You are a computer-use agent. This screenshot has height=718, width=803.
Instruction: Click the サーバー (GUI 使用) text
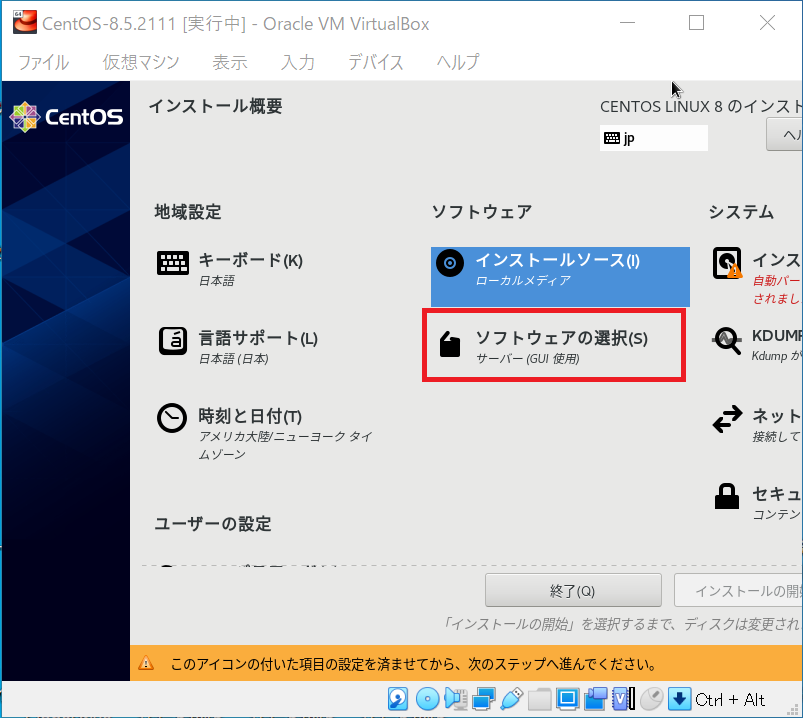point(528,358)
